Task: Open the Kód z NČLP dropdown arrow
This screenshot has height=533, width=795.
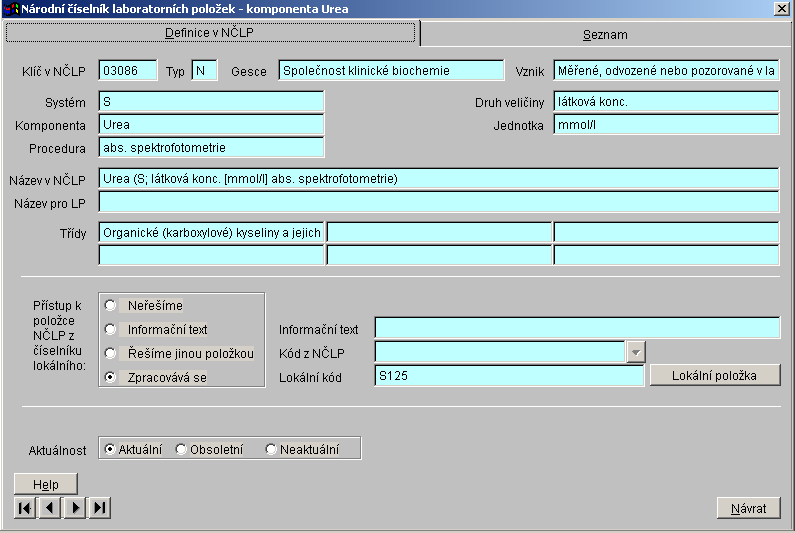Action: [635, 352]
